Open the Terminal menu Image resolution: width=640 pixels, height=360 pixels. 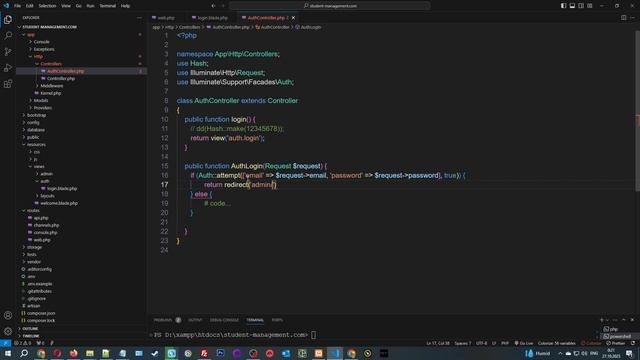pos(108,6)
